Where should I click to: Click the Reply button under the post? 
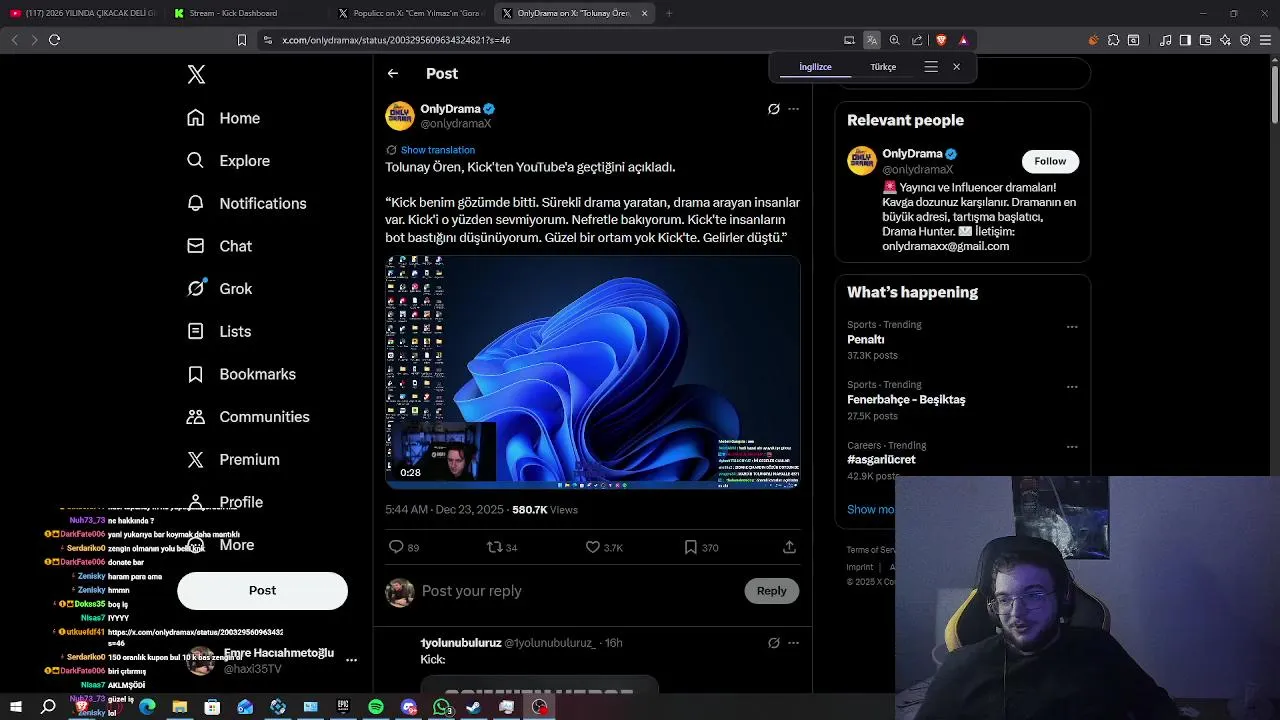(x=771, y=591)
